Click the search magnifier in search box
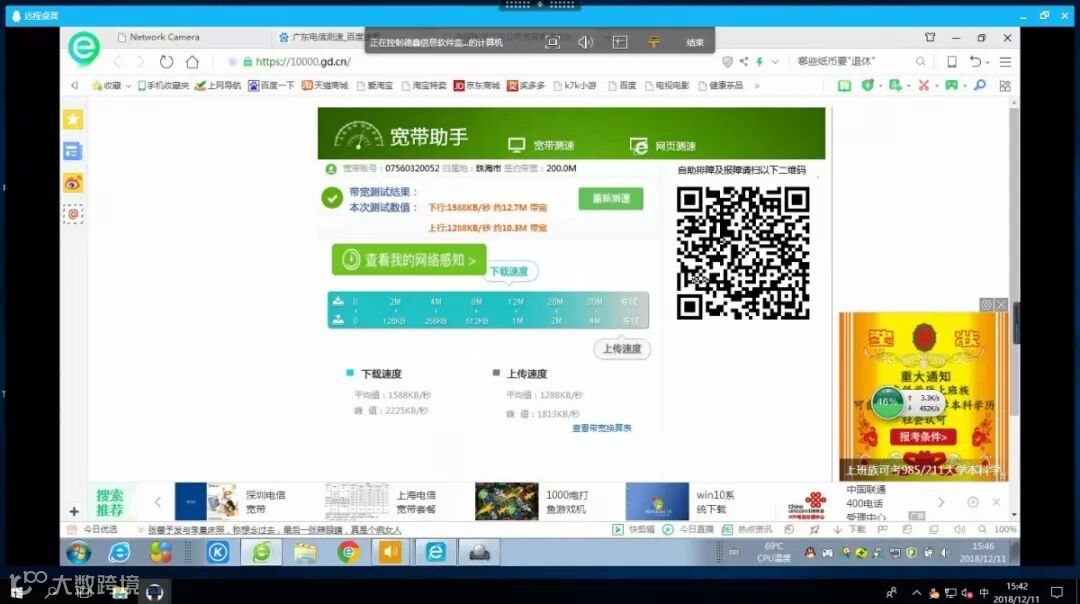 coord(920,61)
